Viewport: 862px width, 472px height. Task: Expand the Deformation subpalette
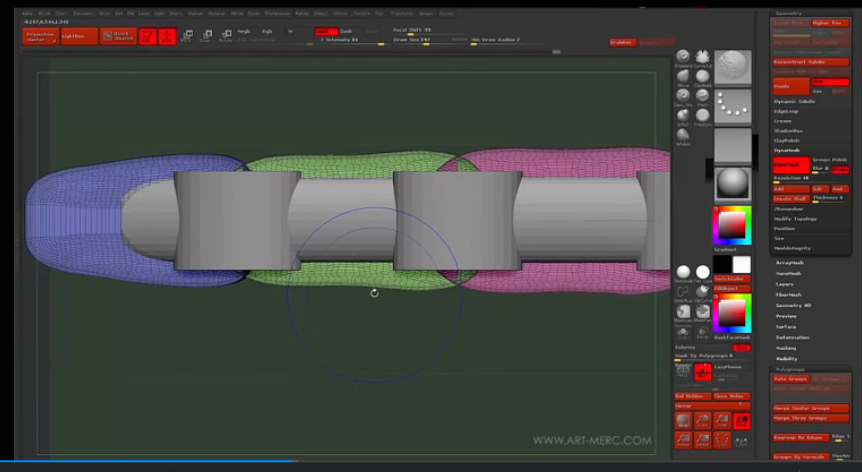click(792, 337)
